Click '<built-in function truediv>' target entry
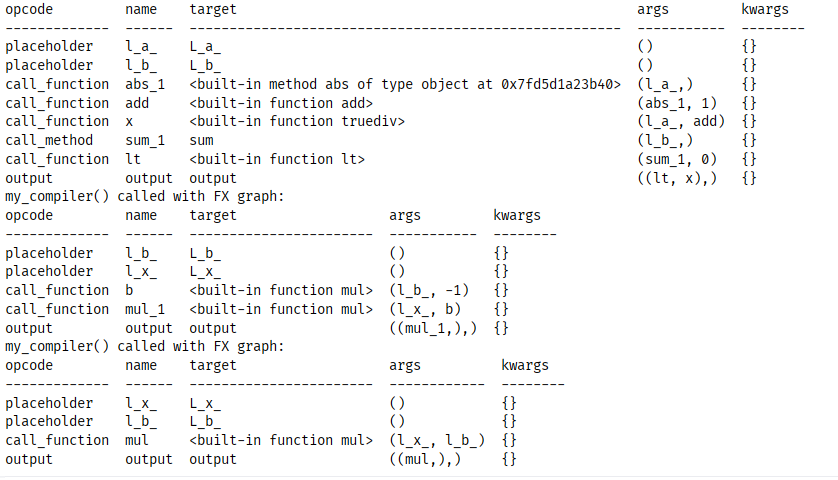The image size is (838, 480). click(x=297, y=121)
